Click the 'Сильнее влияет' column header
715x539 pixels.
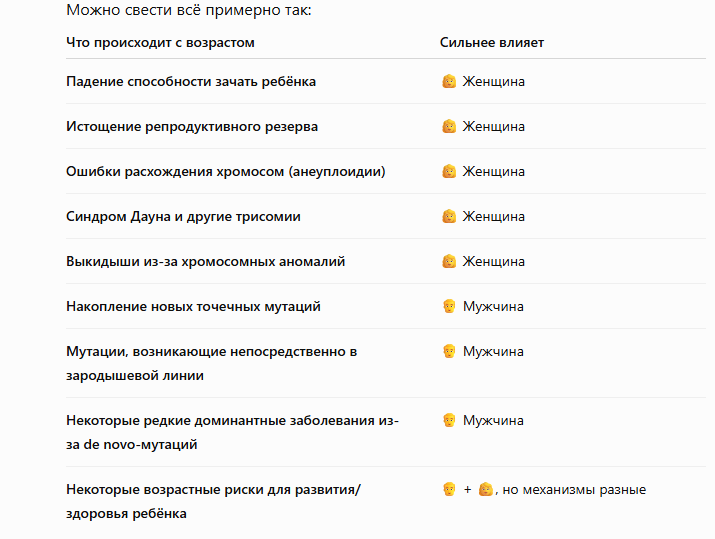point(492,43)
